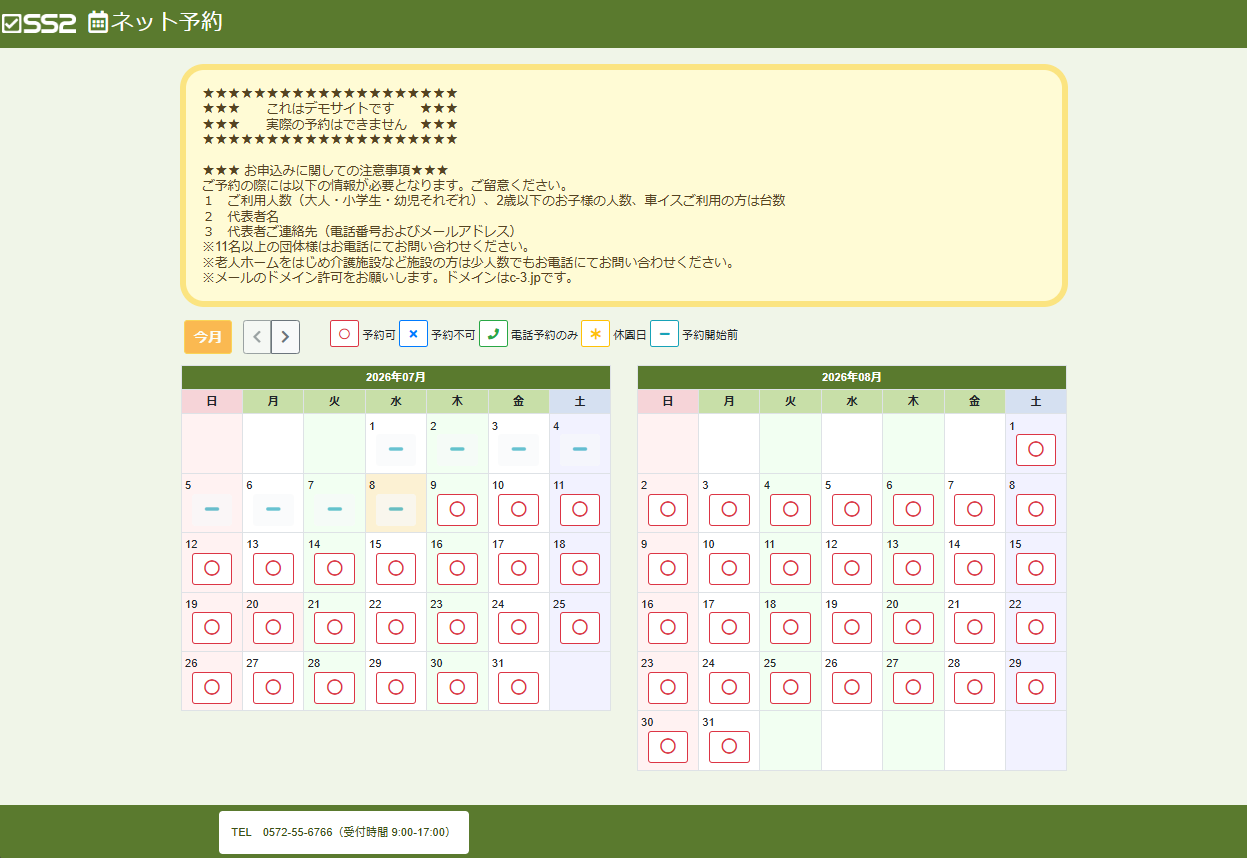Select available circle for August 22
Image resolution: width=1247 pixels, height=858 pixels.
(1036, 628)
